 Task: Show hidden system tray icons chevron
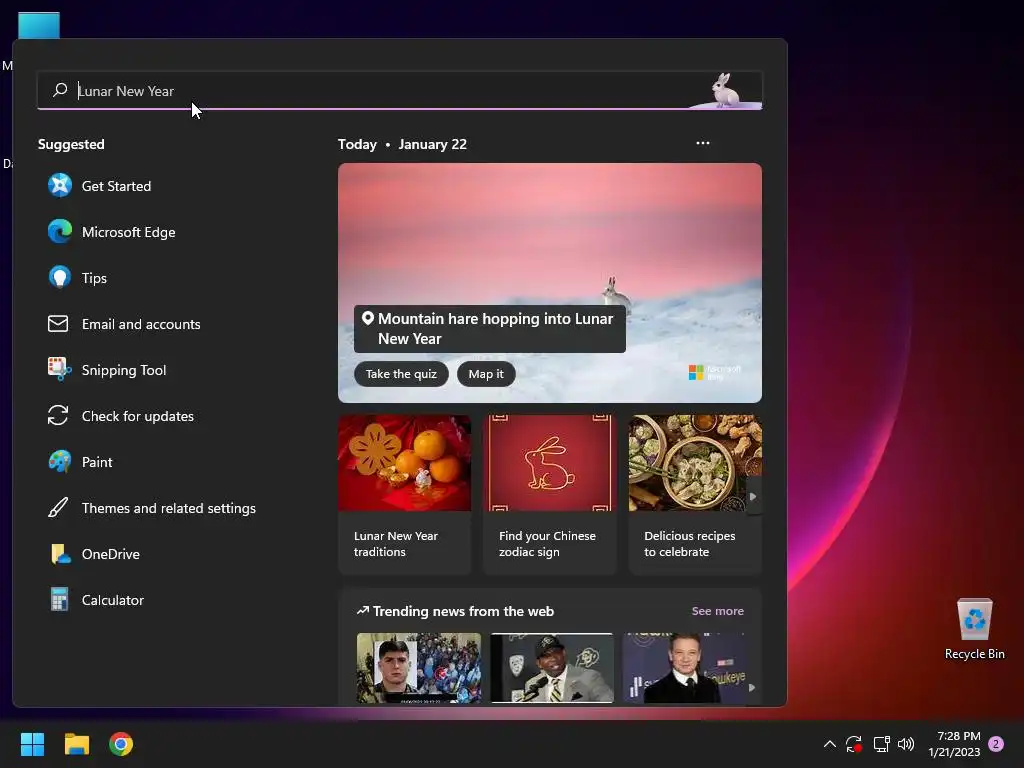829,744
